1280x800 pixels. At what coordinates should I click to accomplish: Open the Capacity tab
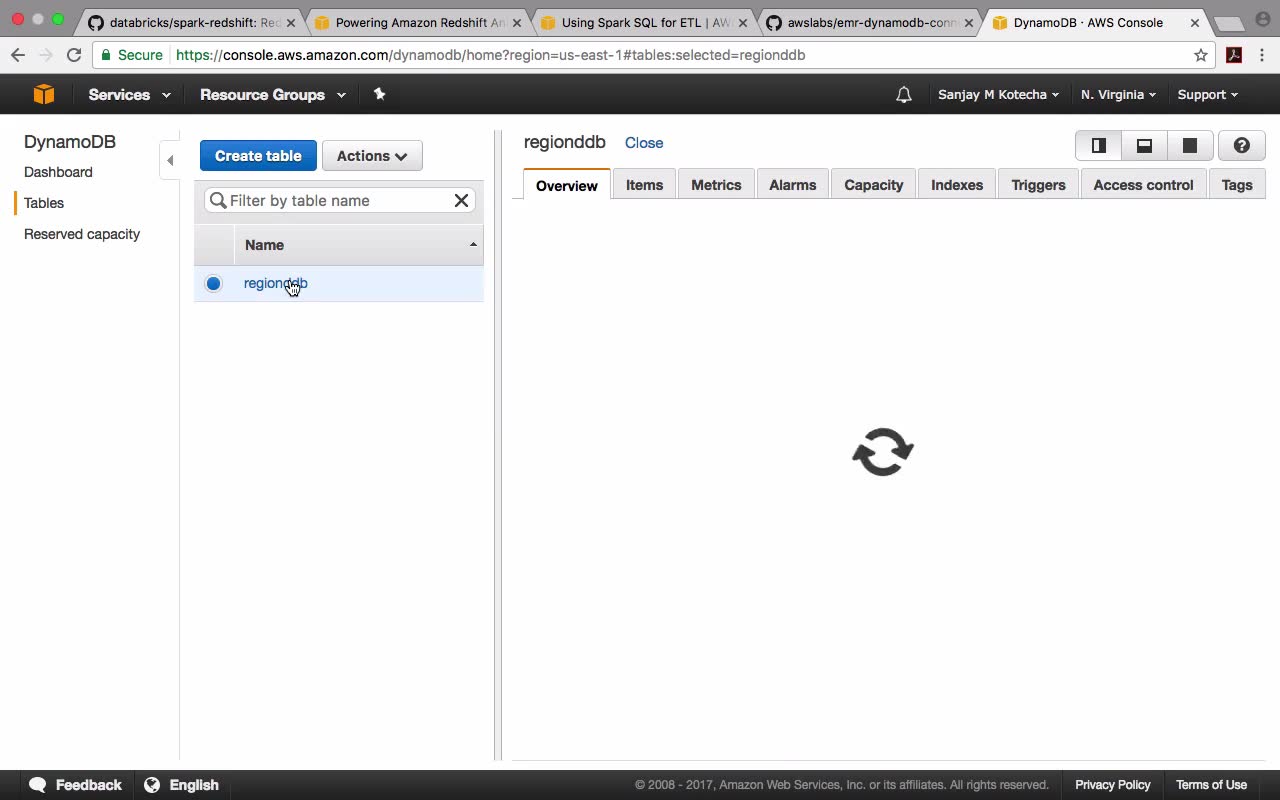[874, 185]
